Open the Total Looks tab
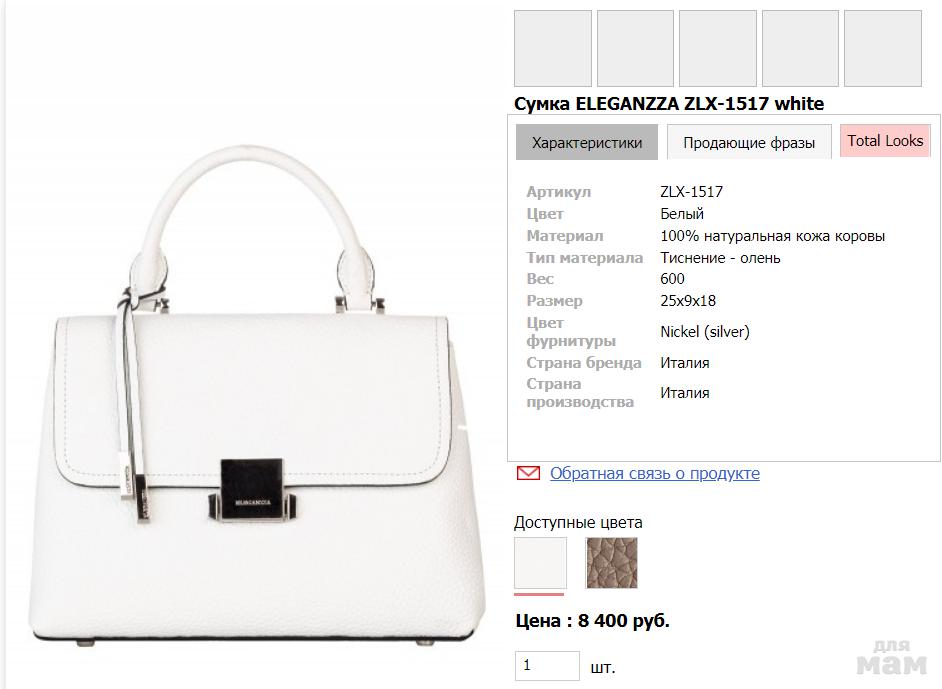The width and height of the screenshot is (942, 689). pos(885,141)
